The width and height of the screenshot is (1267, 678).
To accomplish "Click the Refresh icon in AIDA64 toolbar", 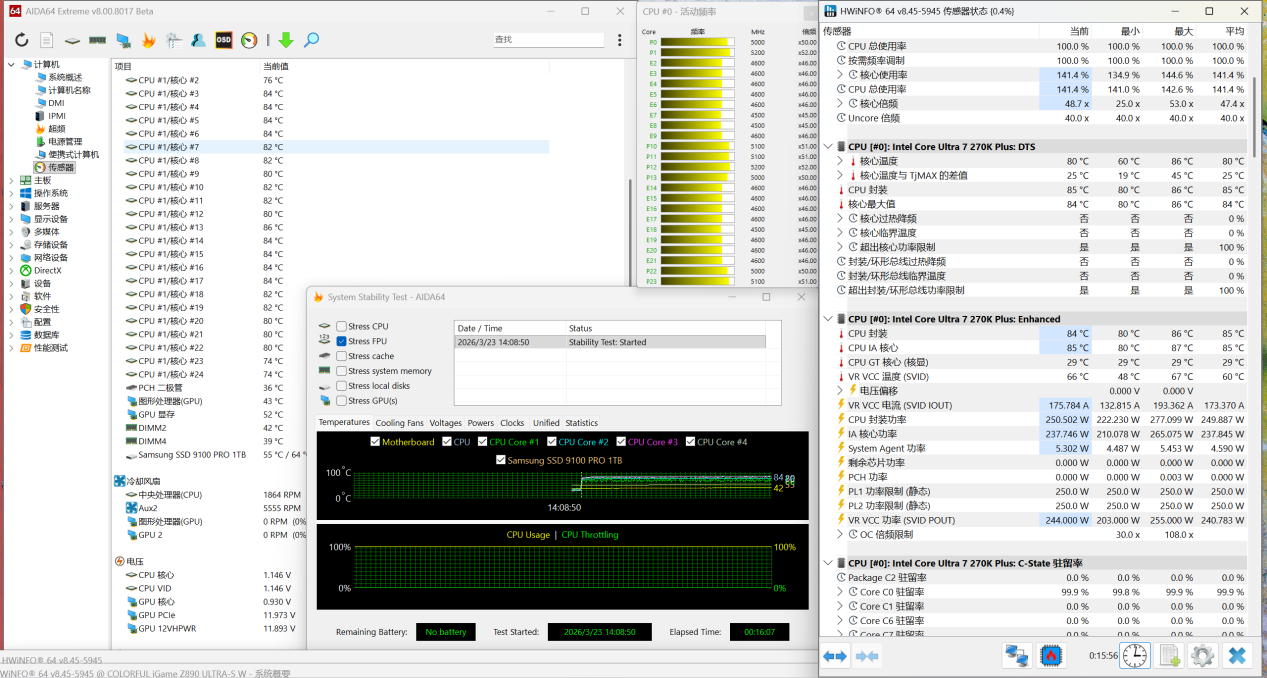I will coord(21,40).
